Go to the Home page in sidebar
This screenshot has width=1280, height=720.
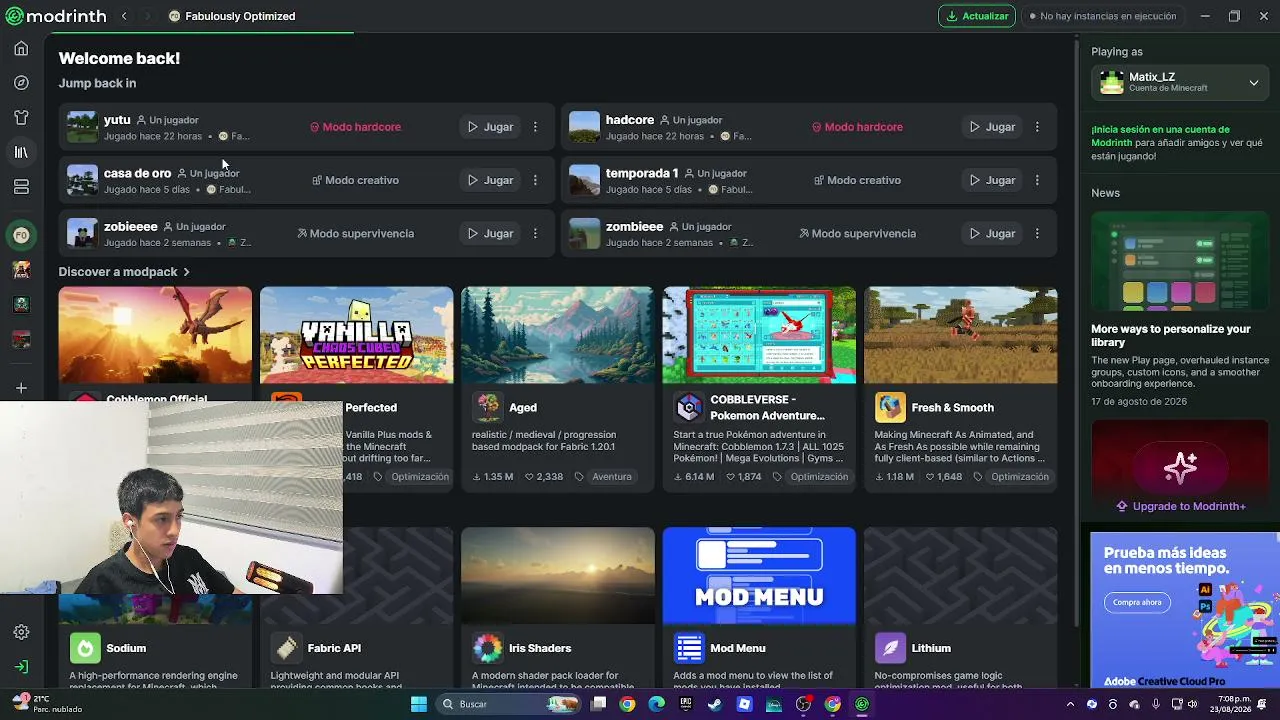[21, 49]
